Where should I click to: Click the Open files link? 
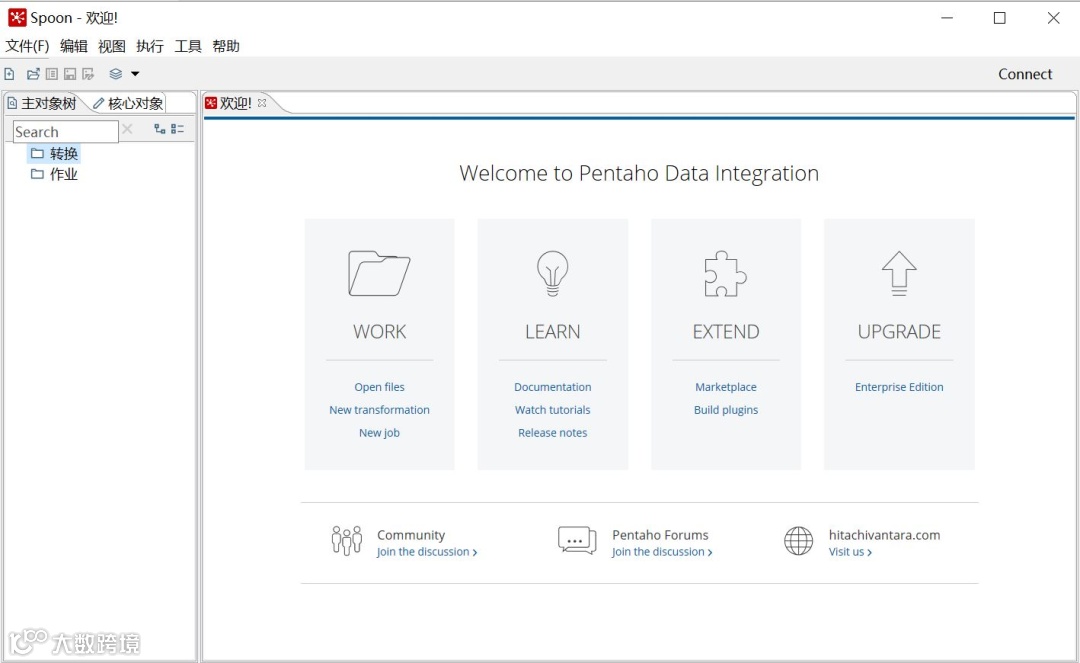(380, 387)
